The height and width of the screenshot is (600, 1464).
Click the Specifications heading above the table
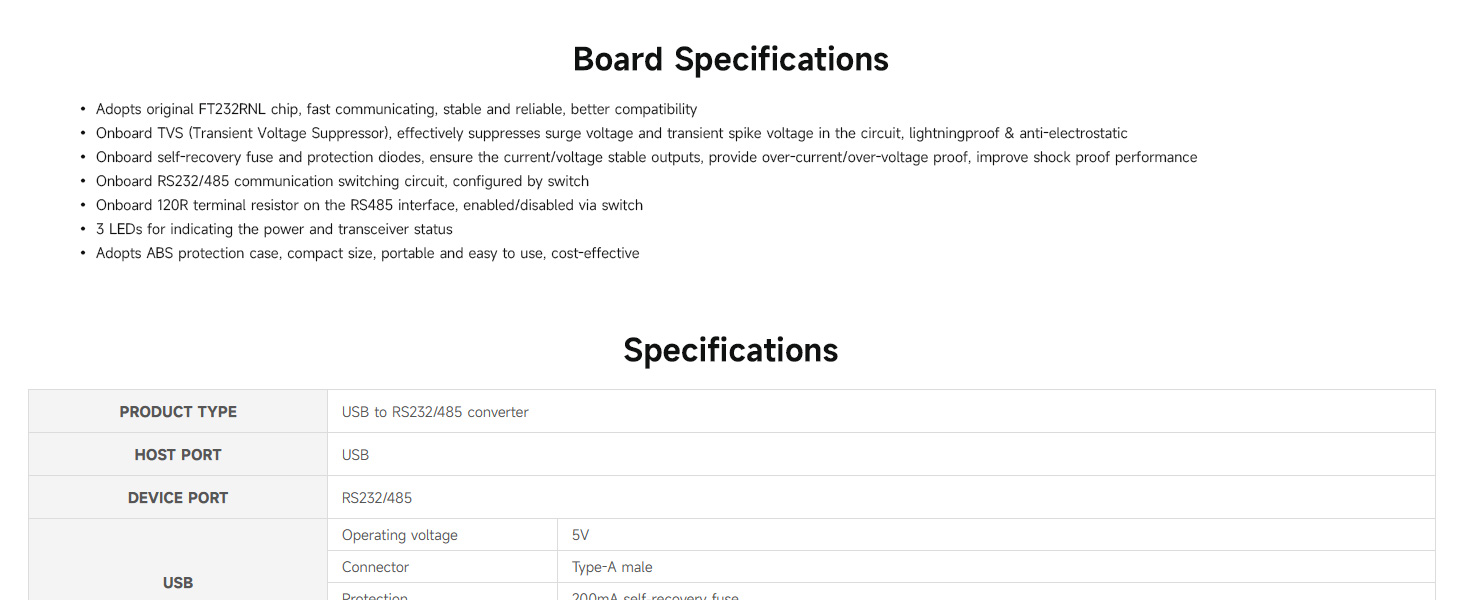pos(730,350)
